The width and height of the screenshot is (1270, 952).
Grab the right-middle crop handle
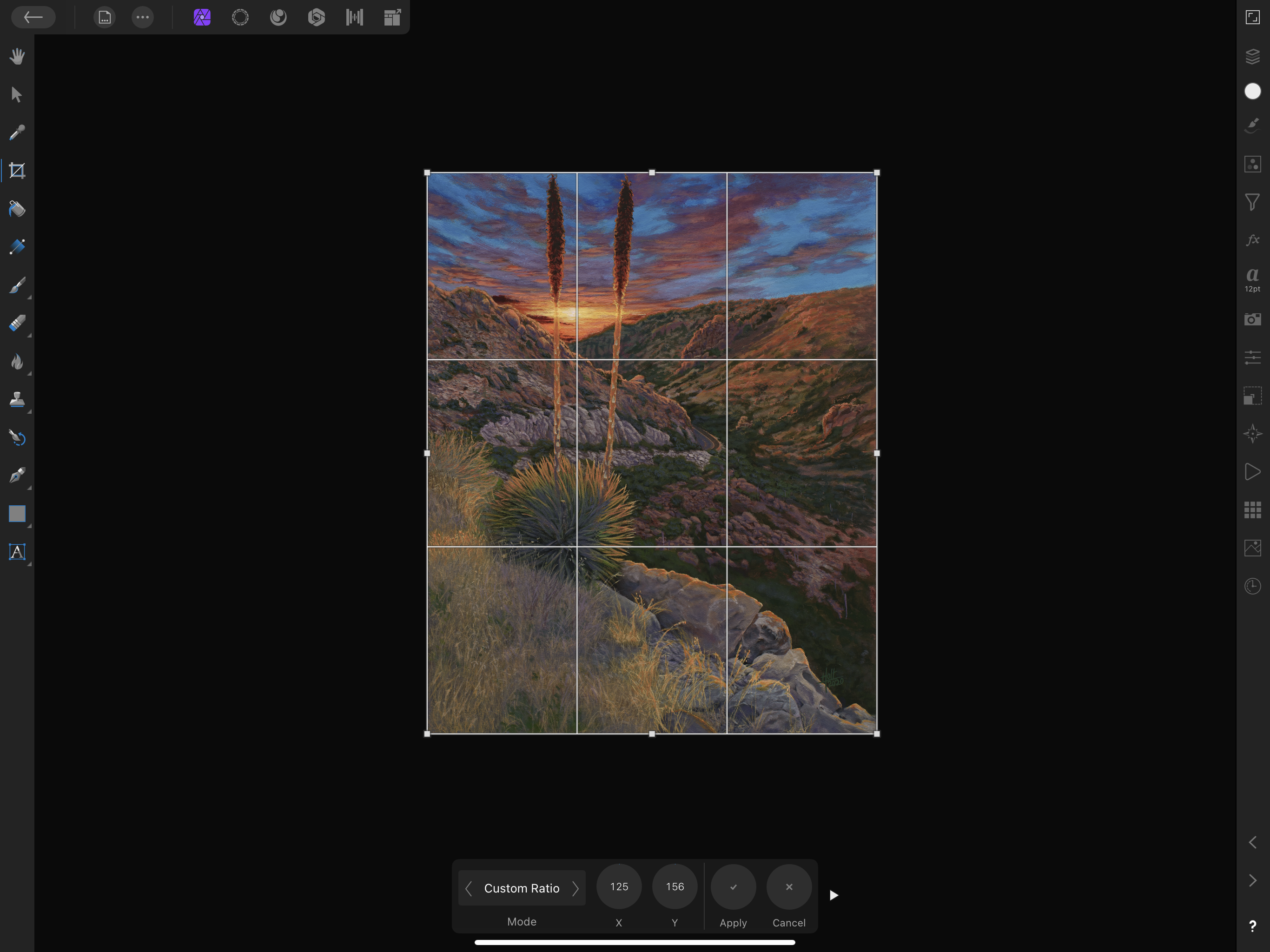pos(877,453)
